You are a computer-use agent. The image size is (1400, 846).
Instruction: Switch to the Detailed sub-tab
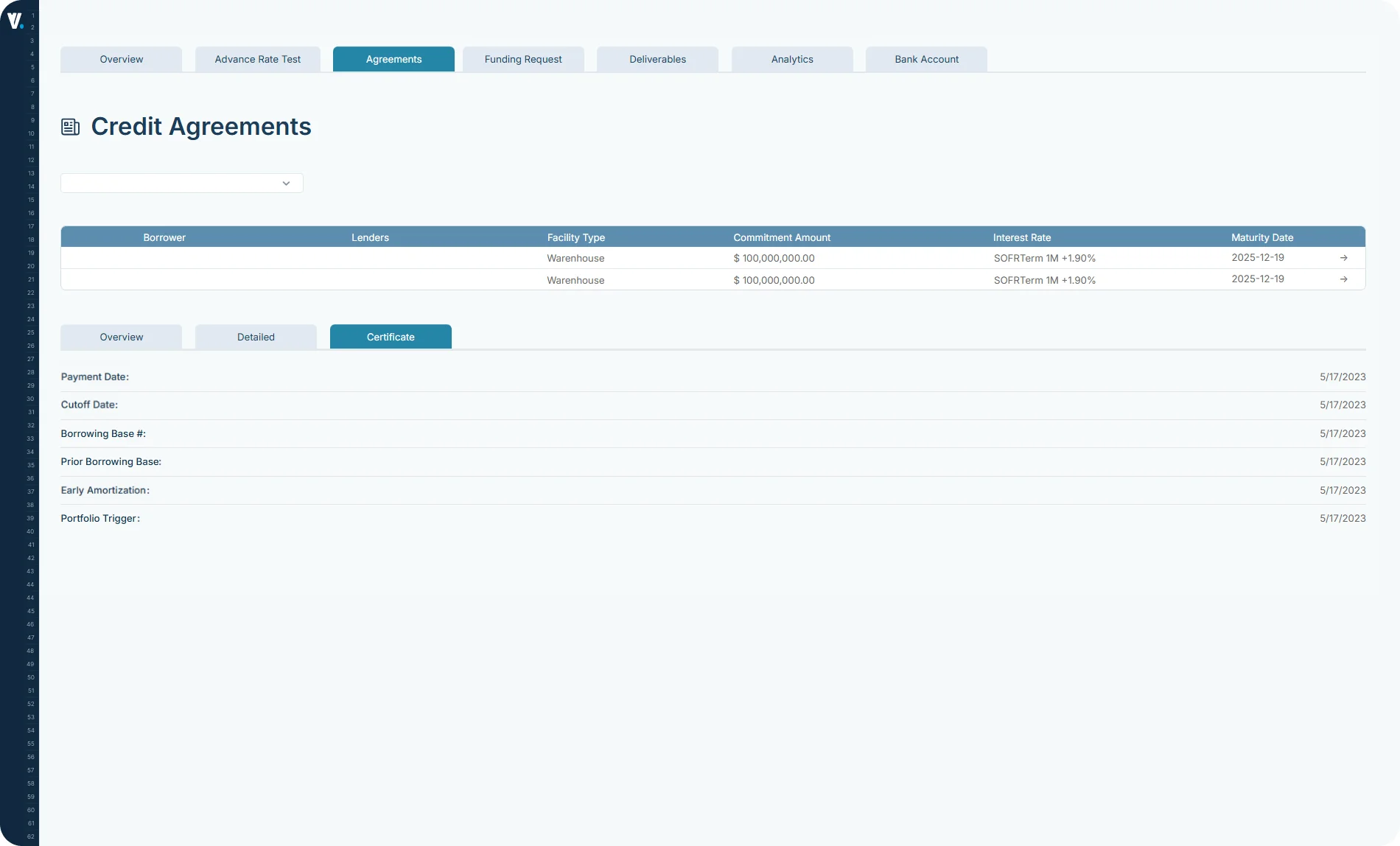tap(256, 337)
